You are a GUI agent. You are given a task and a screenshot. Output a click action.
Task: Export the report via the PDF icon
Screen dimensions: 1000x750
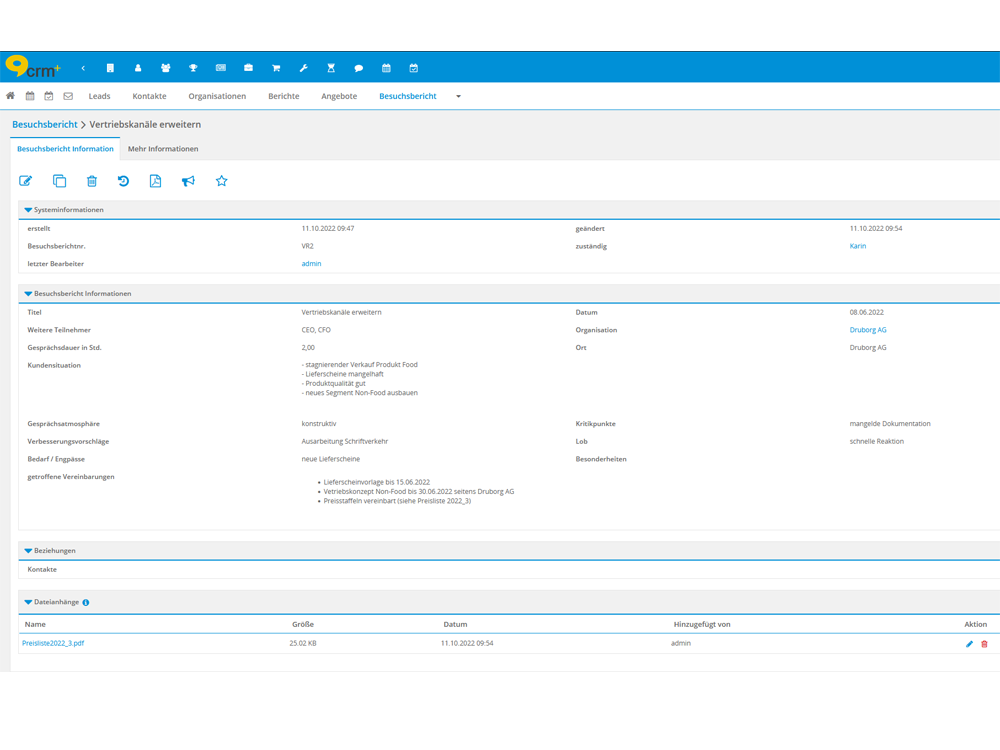(x=155, y=181)
